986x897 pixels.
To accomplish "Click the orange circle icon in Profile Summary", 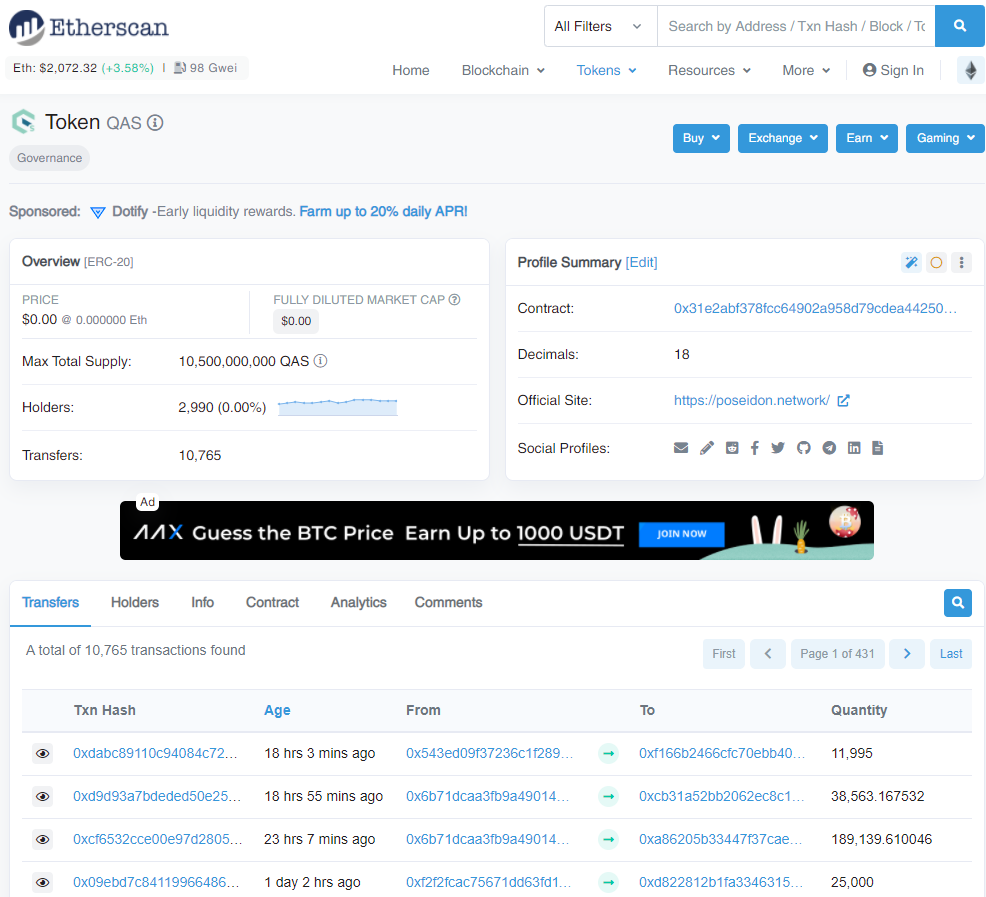I will pos(936,262).
